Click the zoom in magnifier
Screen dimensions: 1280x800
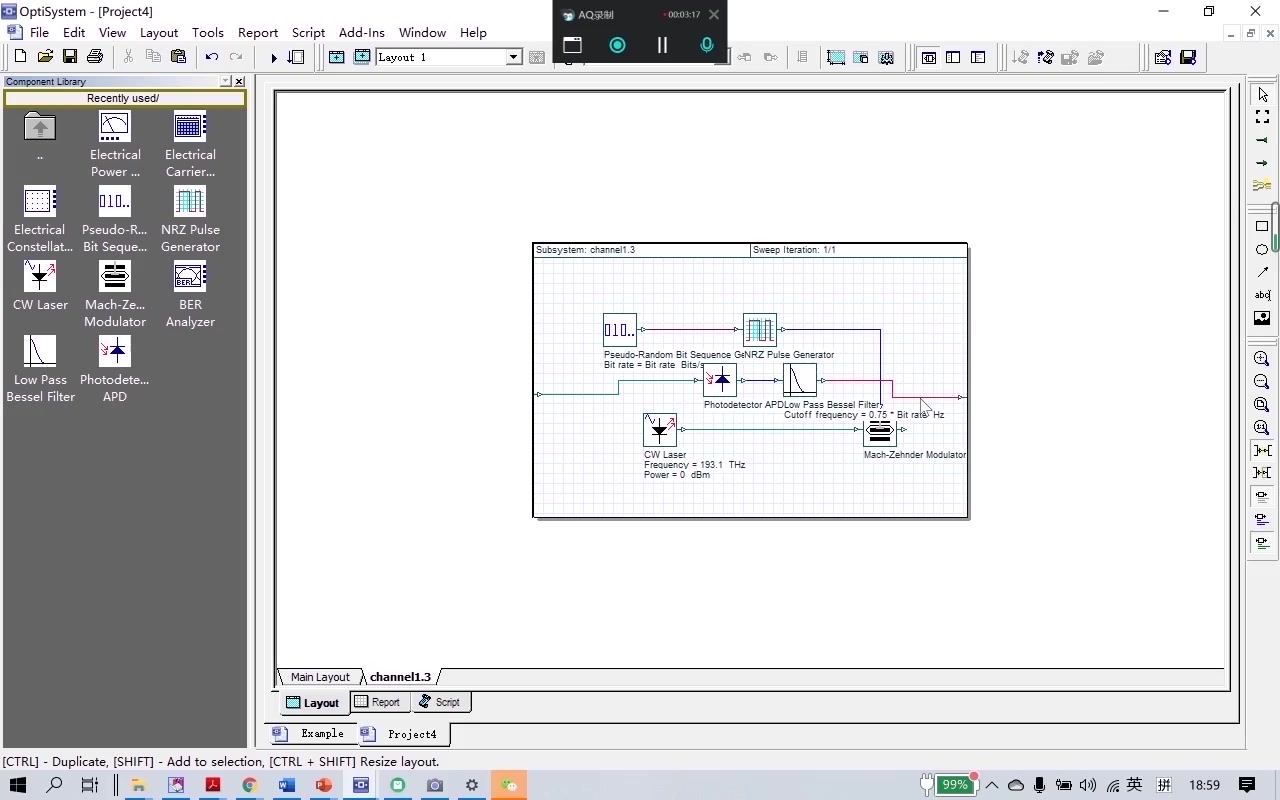(1262, 359)
